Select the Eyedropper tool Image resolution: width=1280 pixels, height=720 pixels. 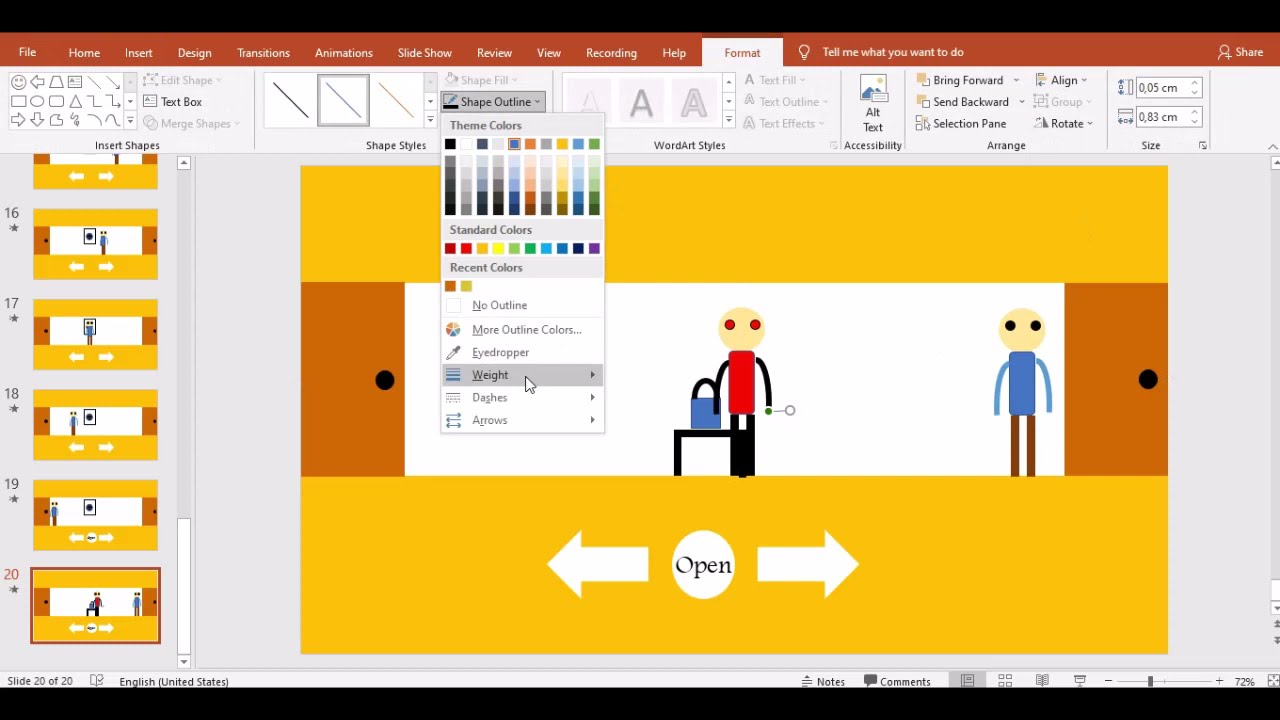tap(522, 353)
